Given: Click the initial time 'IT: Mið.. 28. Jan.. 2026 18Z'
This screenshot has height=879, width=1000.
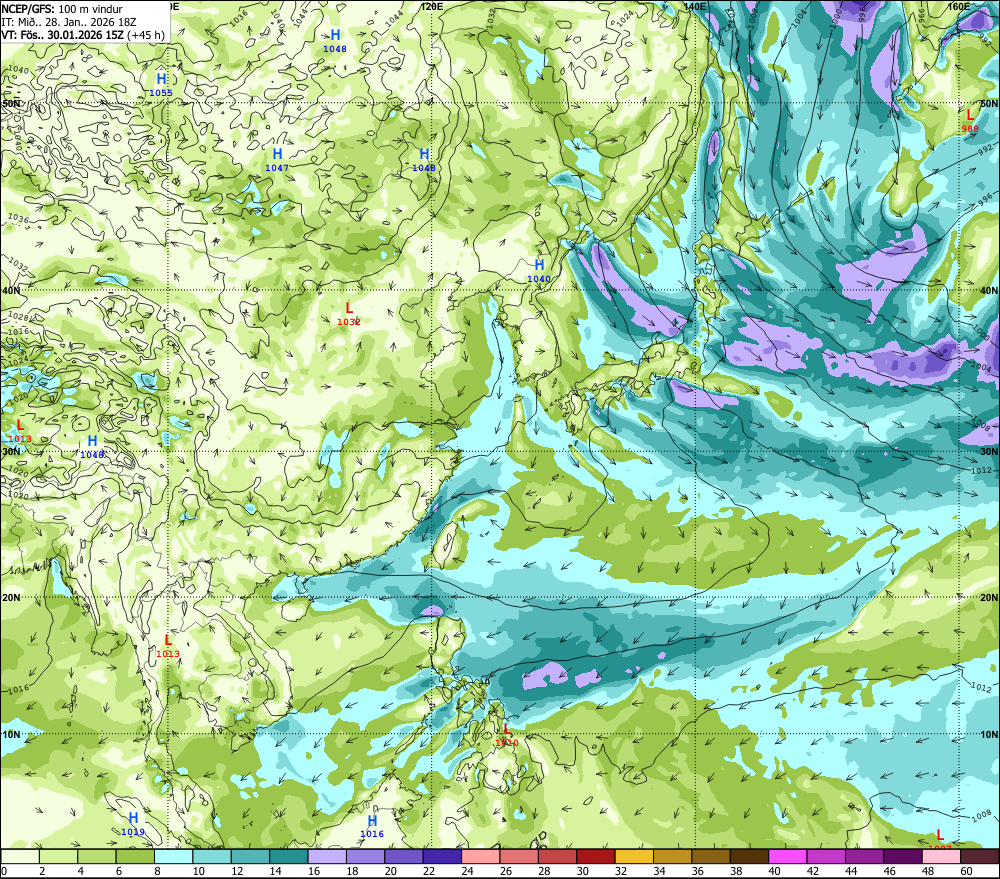Looking at the screenshot, I should (x=68, y=22).
